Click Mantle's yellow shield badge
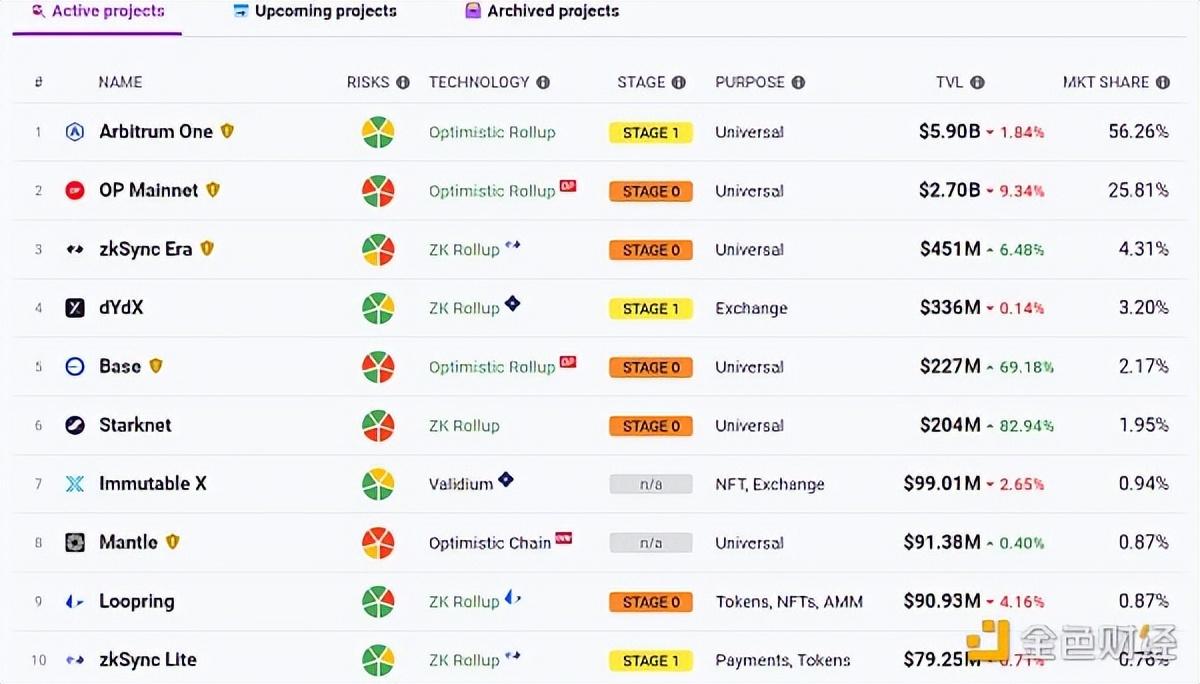 point(172,542)
